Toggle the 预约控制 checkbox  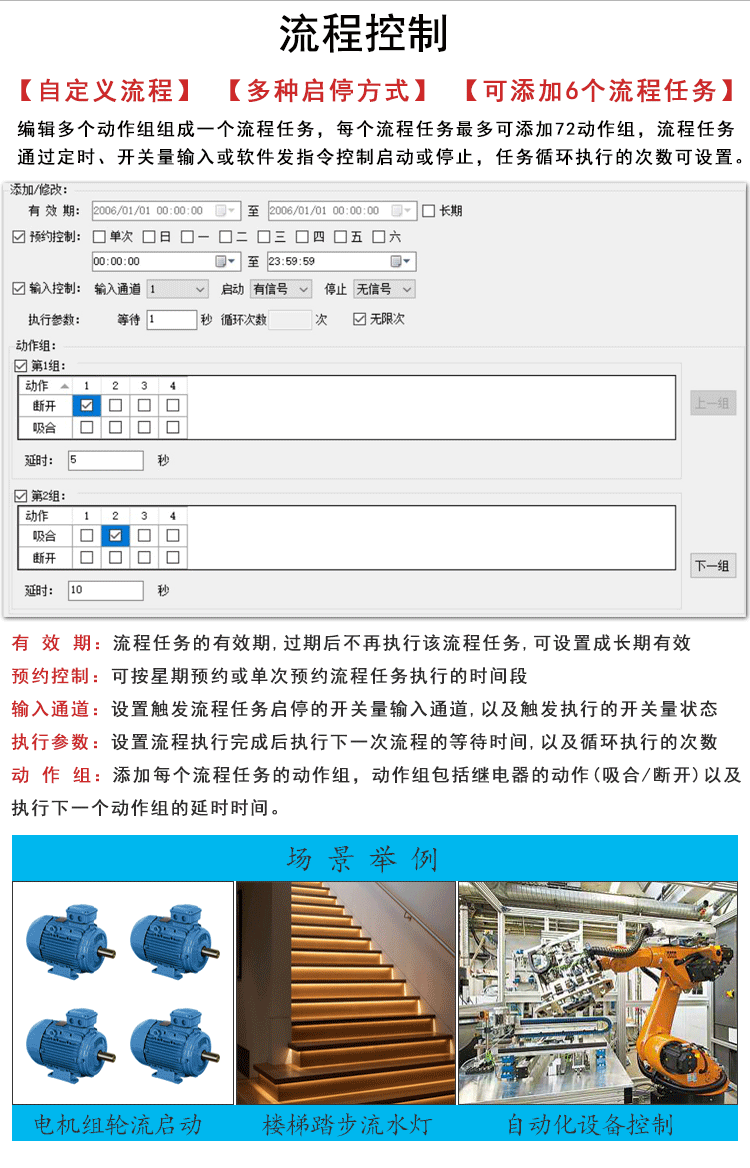pyautogui.click(x=19, y=237)
